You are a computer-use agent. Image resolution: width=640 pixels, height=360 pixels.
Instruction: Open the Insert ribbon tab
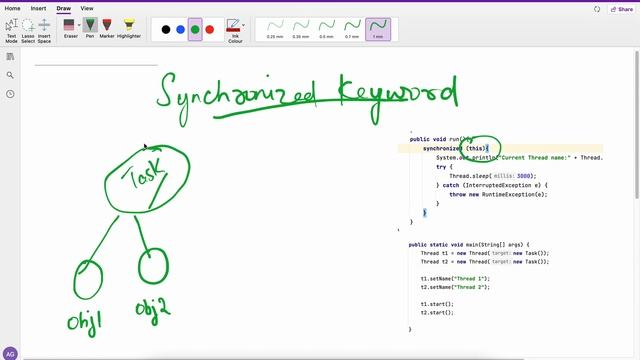point(38,8)
